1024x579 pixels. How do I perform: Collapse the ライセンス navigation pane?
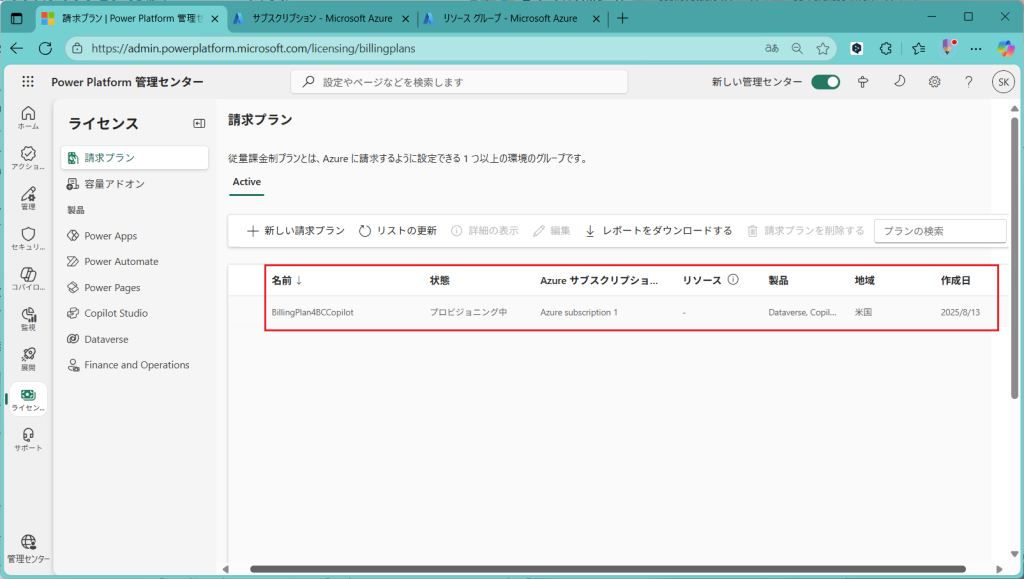click(199, 123)
